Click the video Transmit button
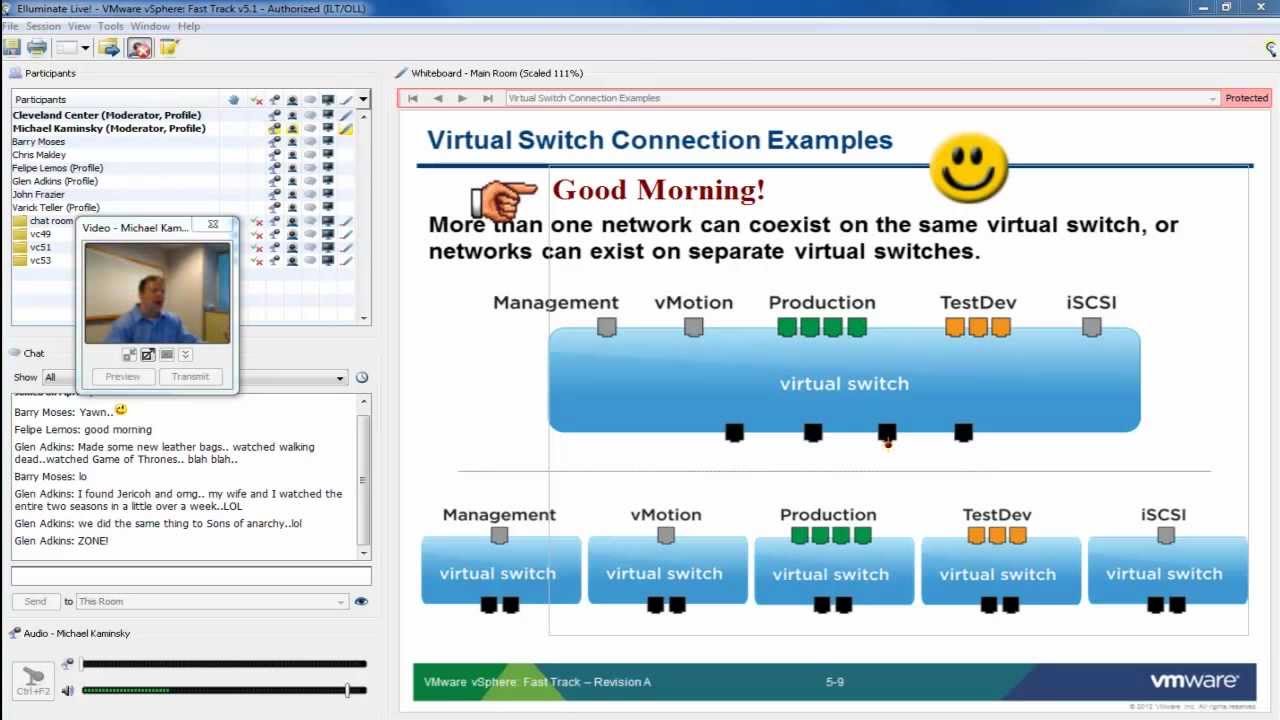This screenshot has width=1280, height=720. click(x=190, y=377)
